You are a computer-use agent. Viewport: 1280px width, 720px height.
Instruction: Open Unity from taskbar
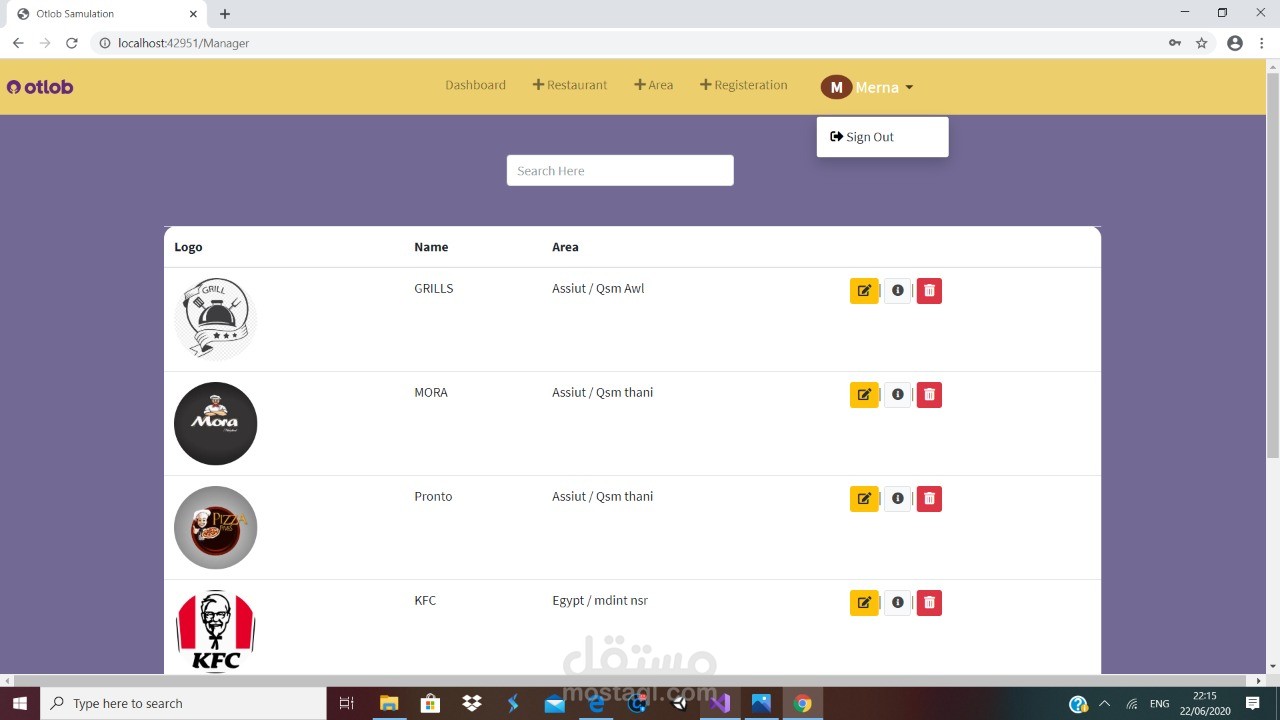tap(679, 703)
